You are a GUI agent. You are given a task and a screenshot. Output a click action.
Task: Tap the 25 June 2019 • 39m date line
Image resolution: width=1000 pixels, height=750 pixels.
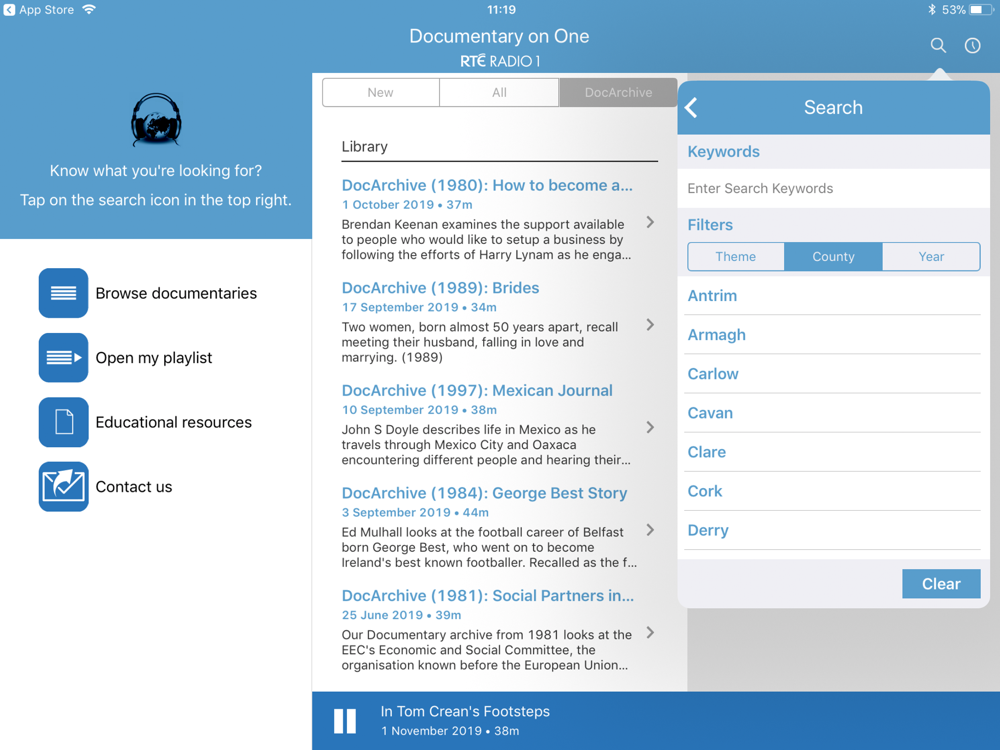tap(401, 615)
